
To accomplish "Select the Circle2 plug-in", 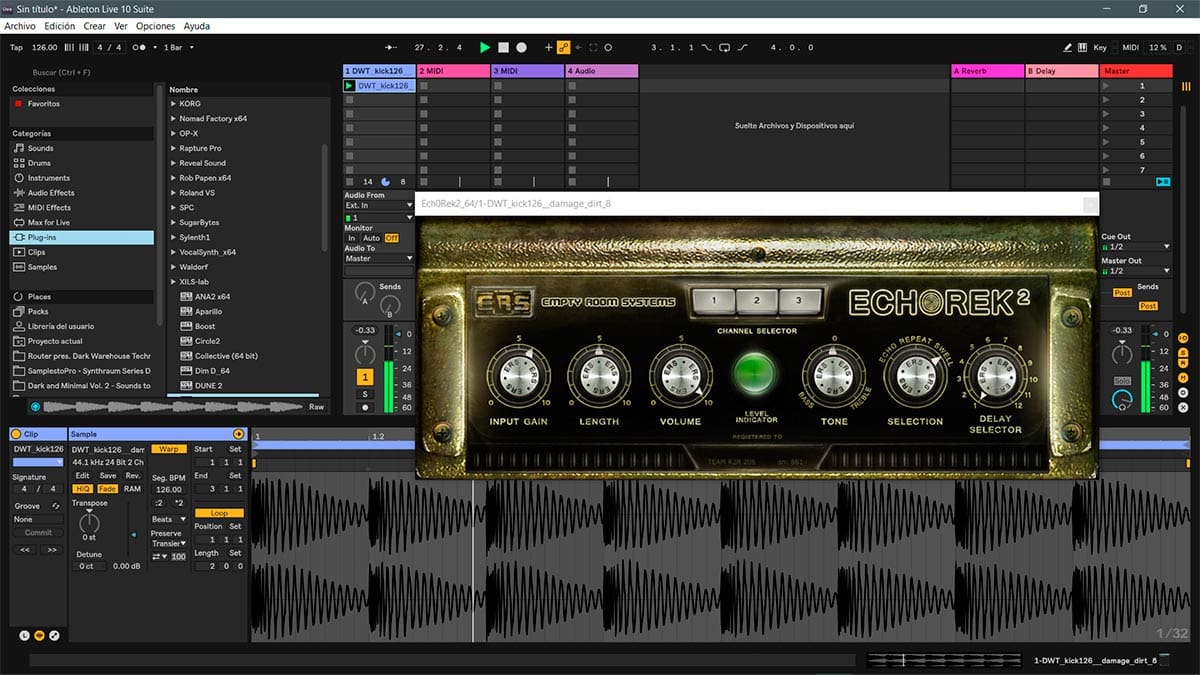I will tap(207, 341).
